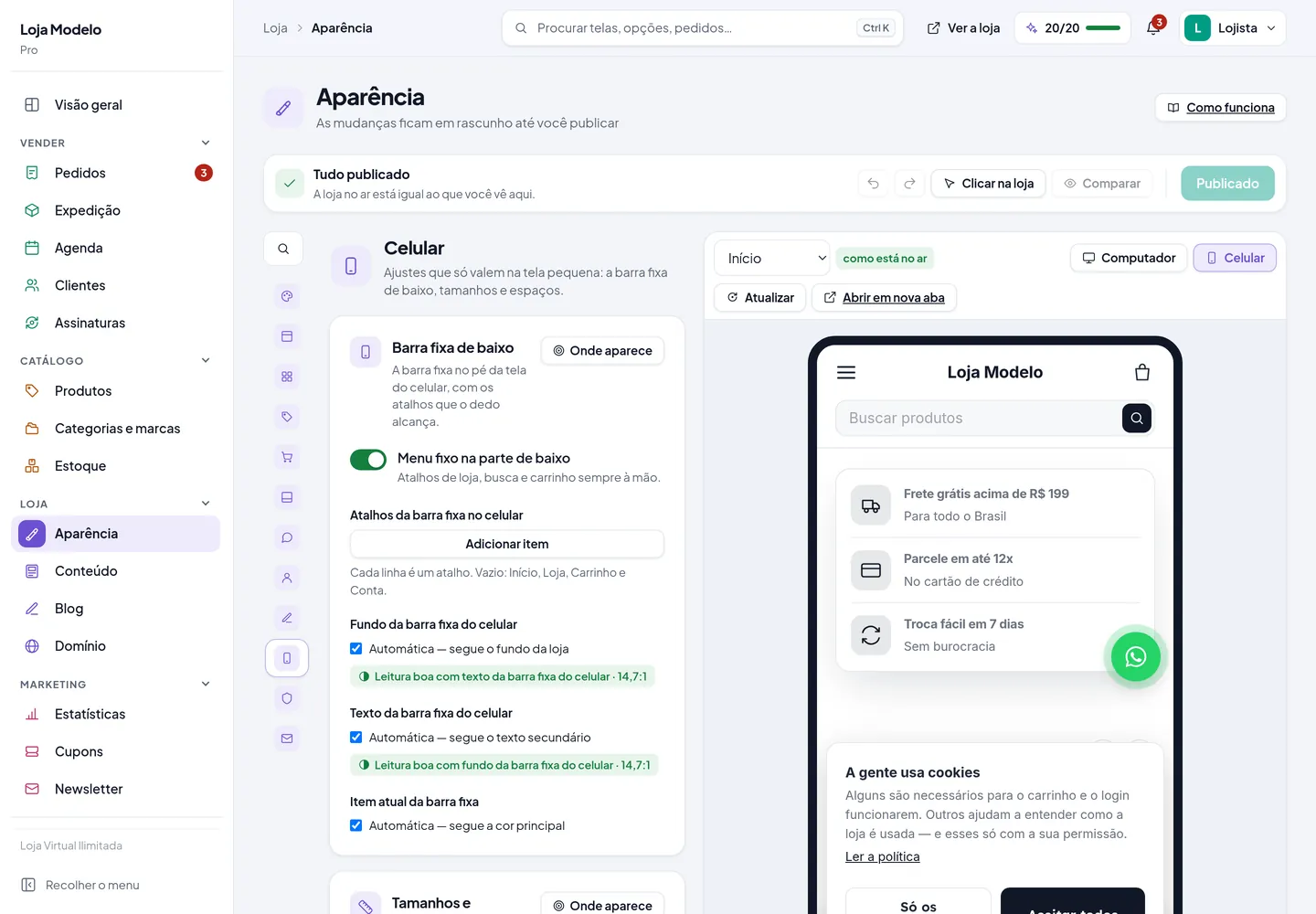1316x914 pixels.
Task: Open the Estoque page
Action: [x=116, y=466]
